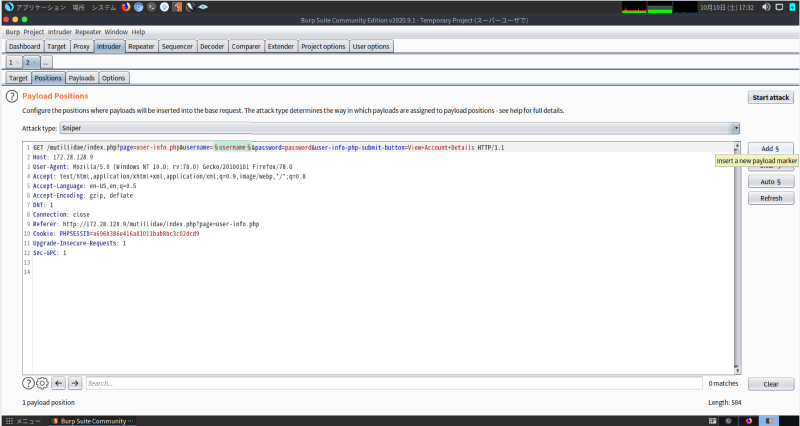This screenshot has width=800, height=426.
Task: Open the Burp menu
Action: (12, 32)
